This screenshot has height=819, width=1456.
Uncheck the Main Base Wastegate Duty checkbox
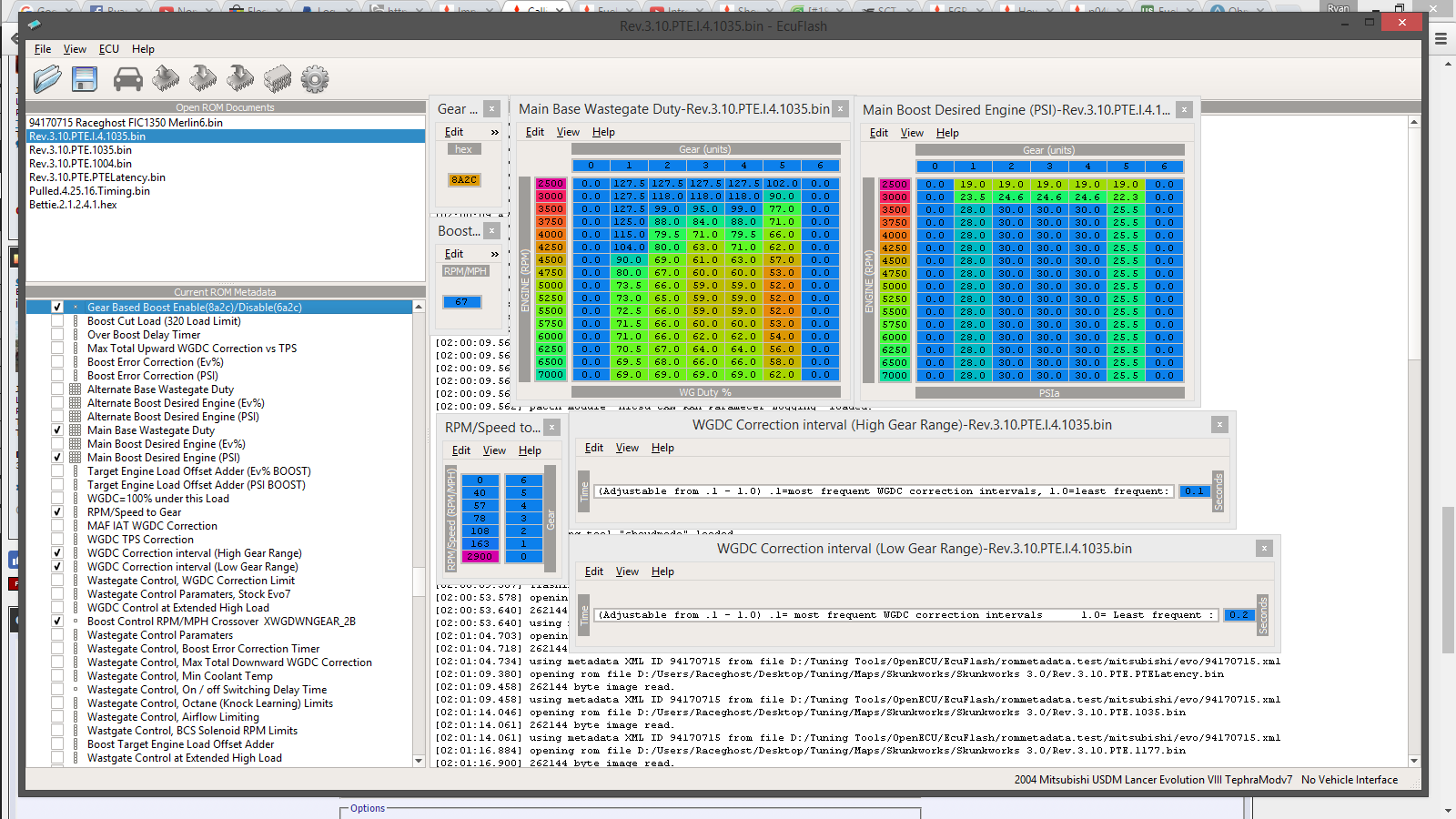tap(57, 430)
